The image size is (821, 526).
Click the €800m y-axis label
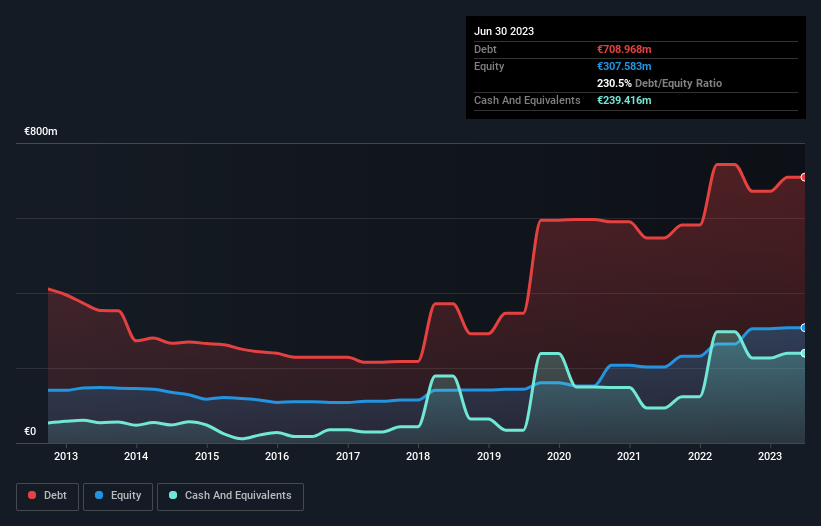(x=41, y=131)
